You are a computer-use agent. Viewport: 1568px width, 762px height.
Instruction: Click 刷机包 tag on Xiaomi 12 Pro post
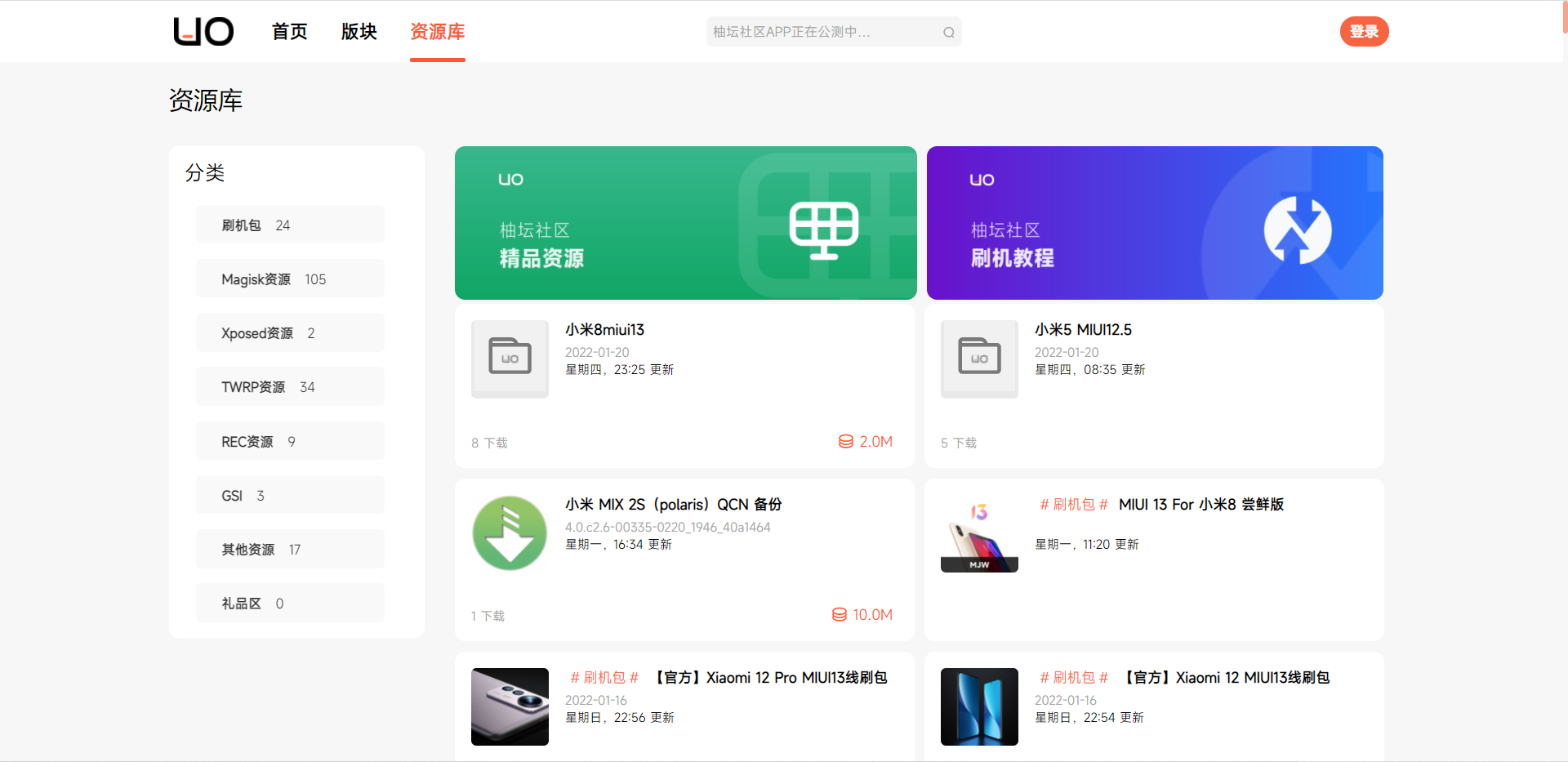coord(604,678)
